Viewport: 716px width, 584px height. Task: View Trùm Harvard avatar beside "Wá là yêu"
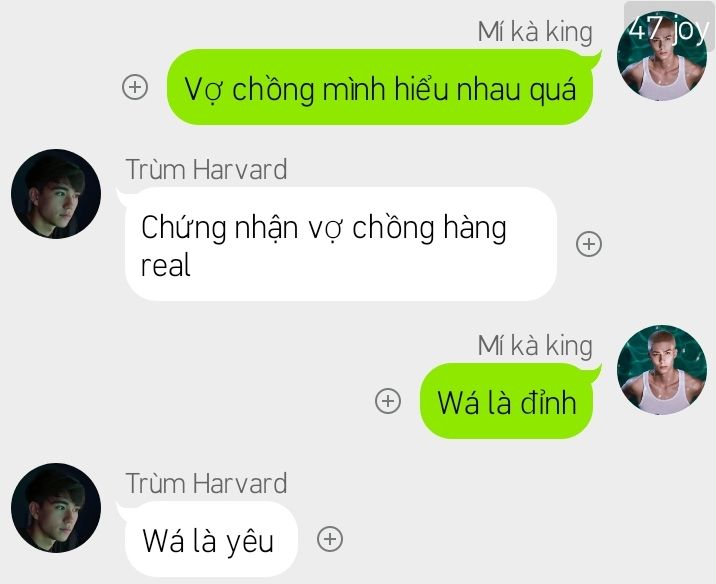coord(56,508)
